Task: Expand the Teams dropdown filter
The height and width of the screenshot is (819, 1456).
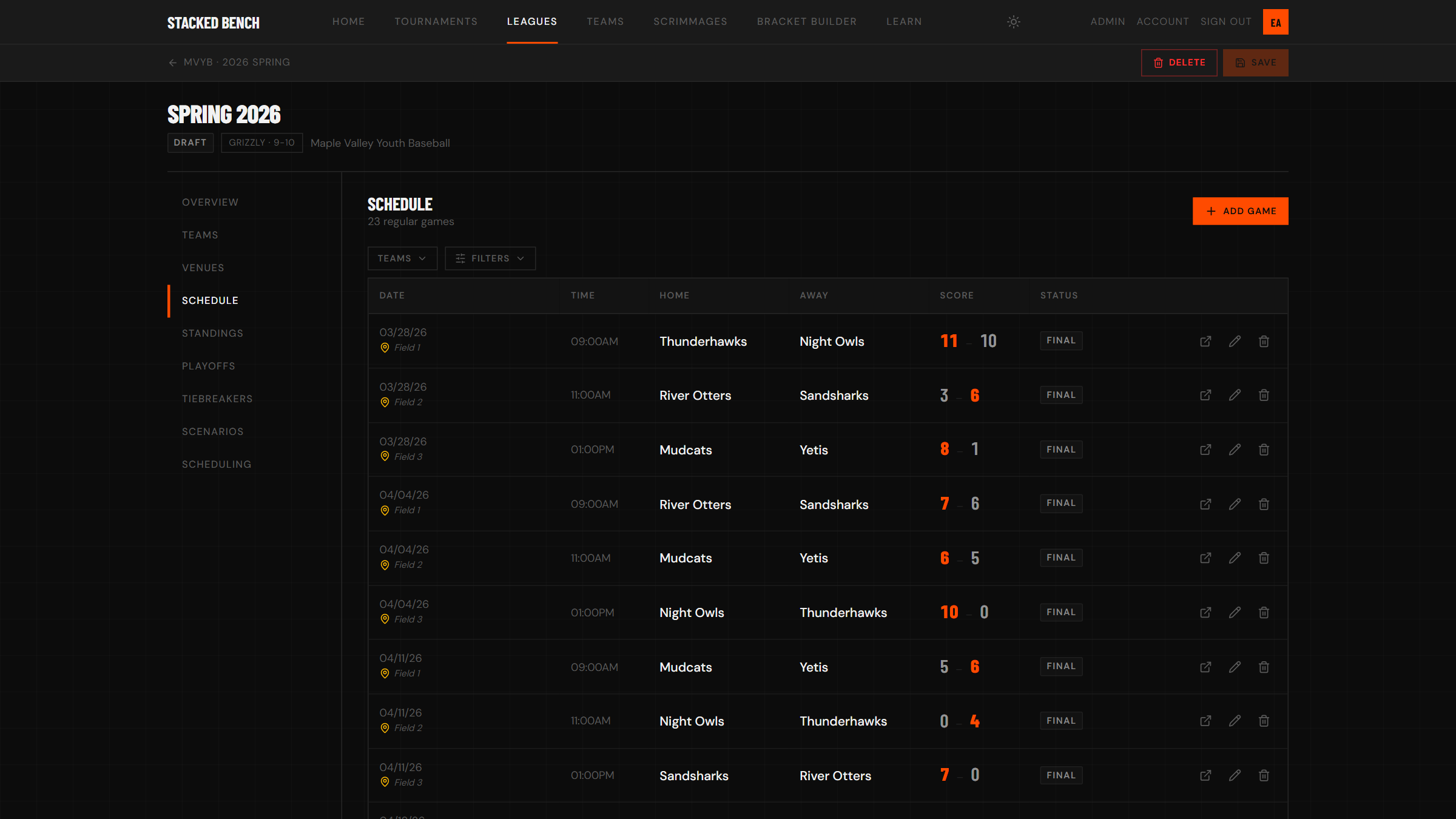Action: (402, 258)
